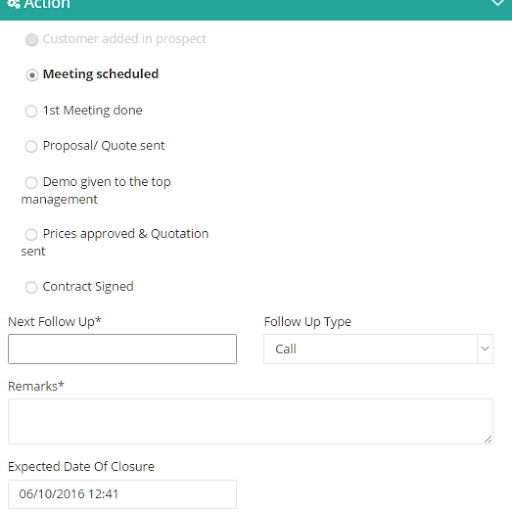Screen dimensions: 512x512
Task: Click the Contract Signed label text
Action: pyautogui.click(x=88, y=287)
